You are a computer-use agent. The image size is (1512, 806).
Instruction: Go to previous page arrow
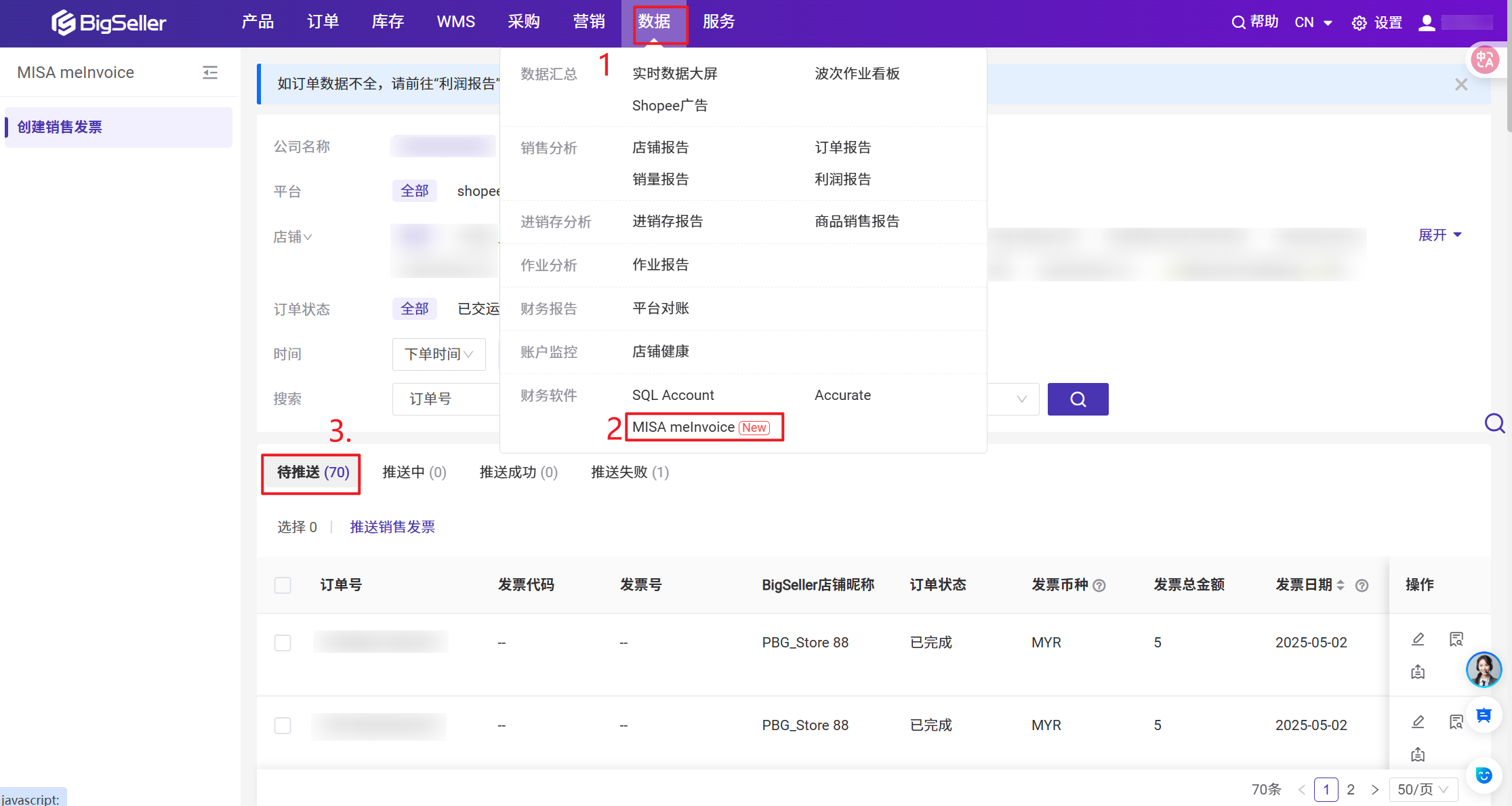click(x=1301, y=790)
